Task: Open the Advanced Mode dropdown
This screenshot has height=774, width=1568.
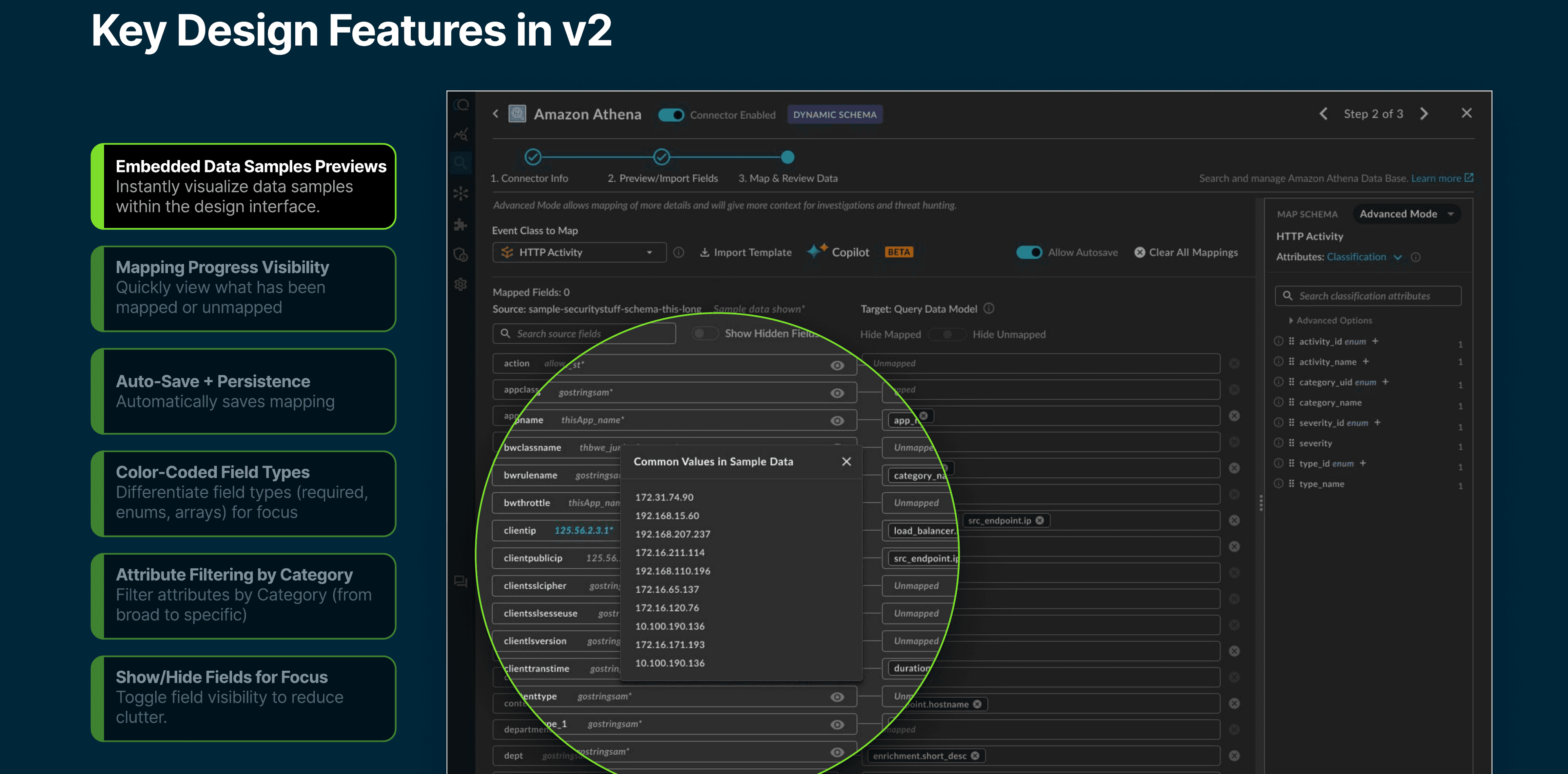Action: [x=1406, y=214]
